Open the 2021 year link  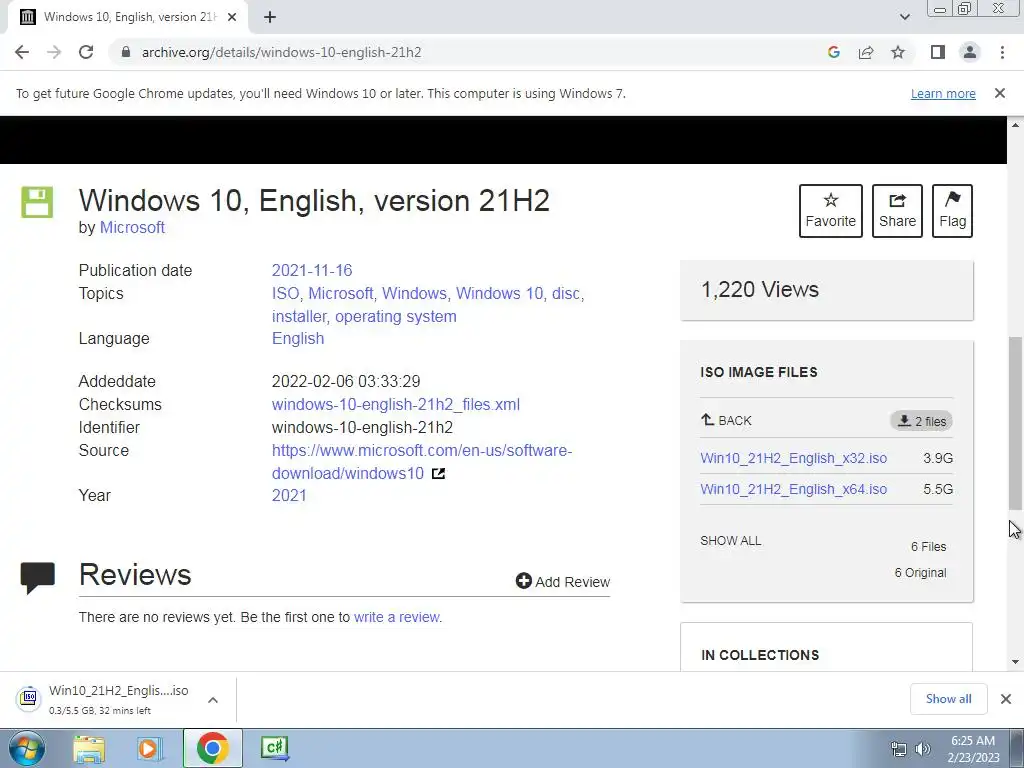tap(289, 495)
